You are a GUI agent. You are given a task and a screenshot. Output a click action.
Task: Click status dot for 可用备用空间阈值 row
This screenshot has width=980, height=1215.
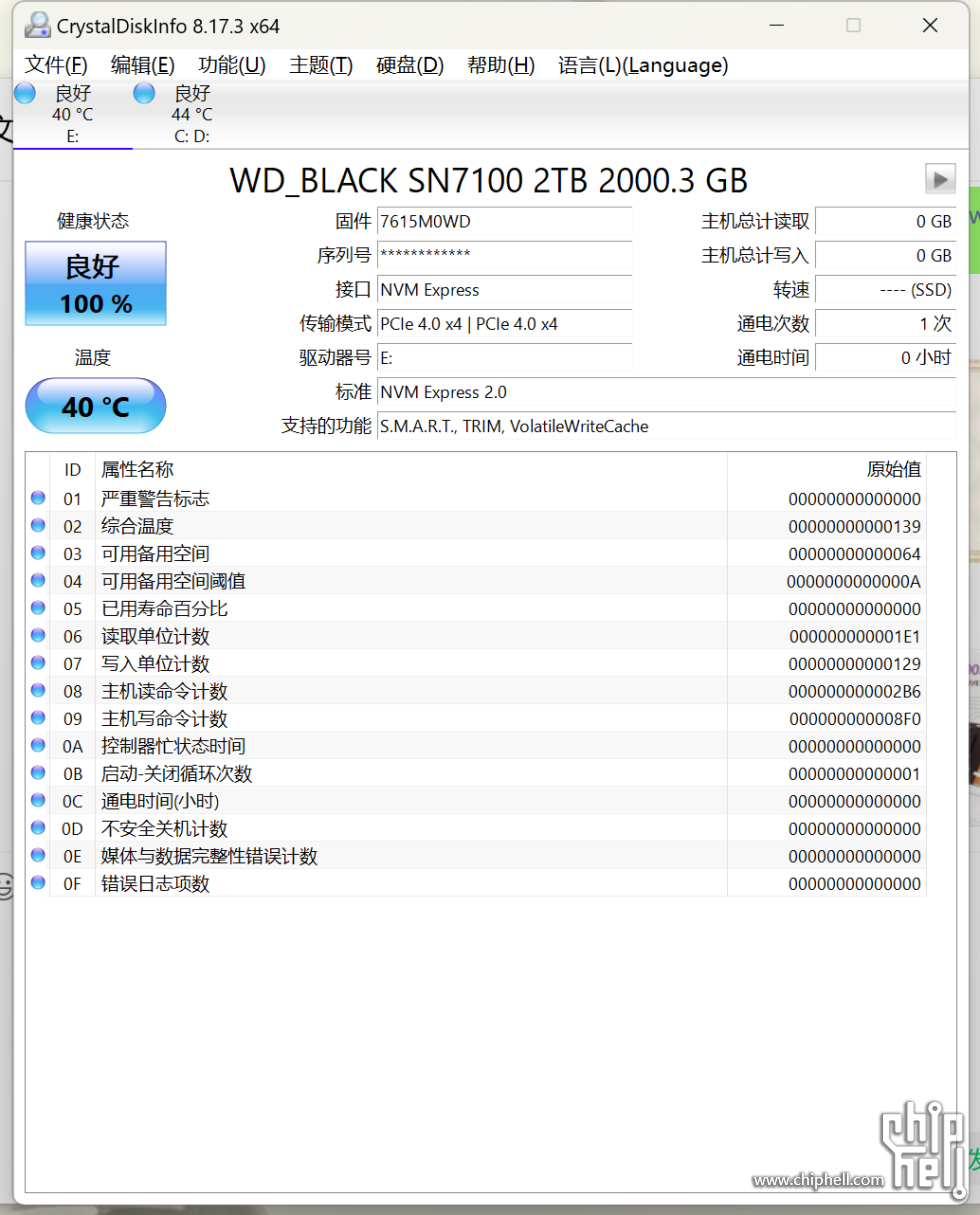[x=38, y=580]
